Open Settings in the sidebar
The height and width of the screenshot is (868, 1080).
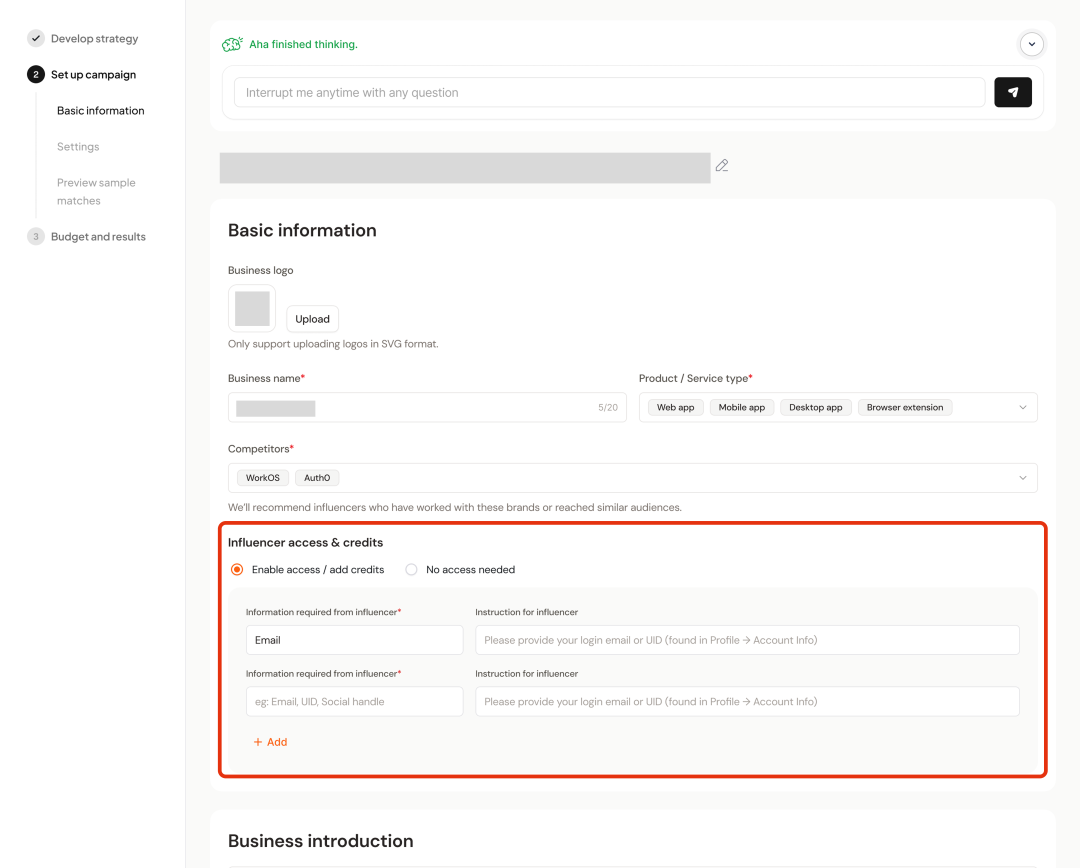click(78, 147)
